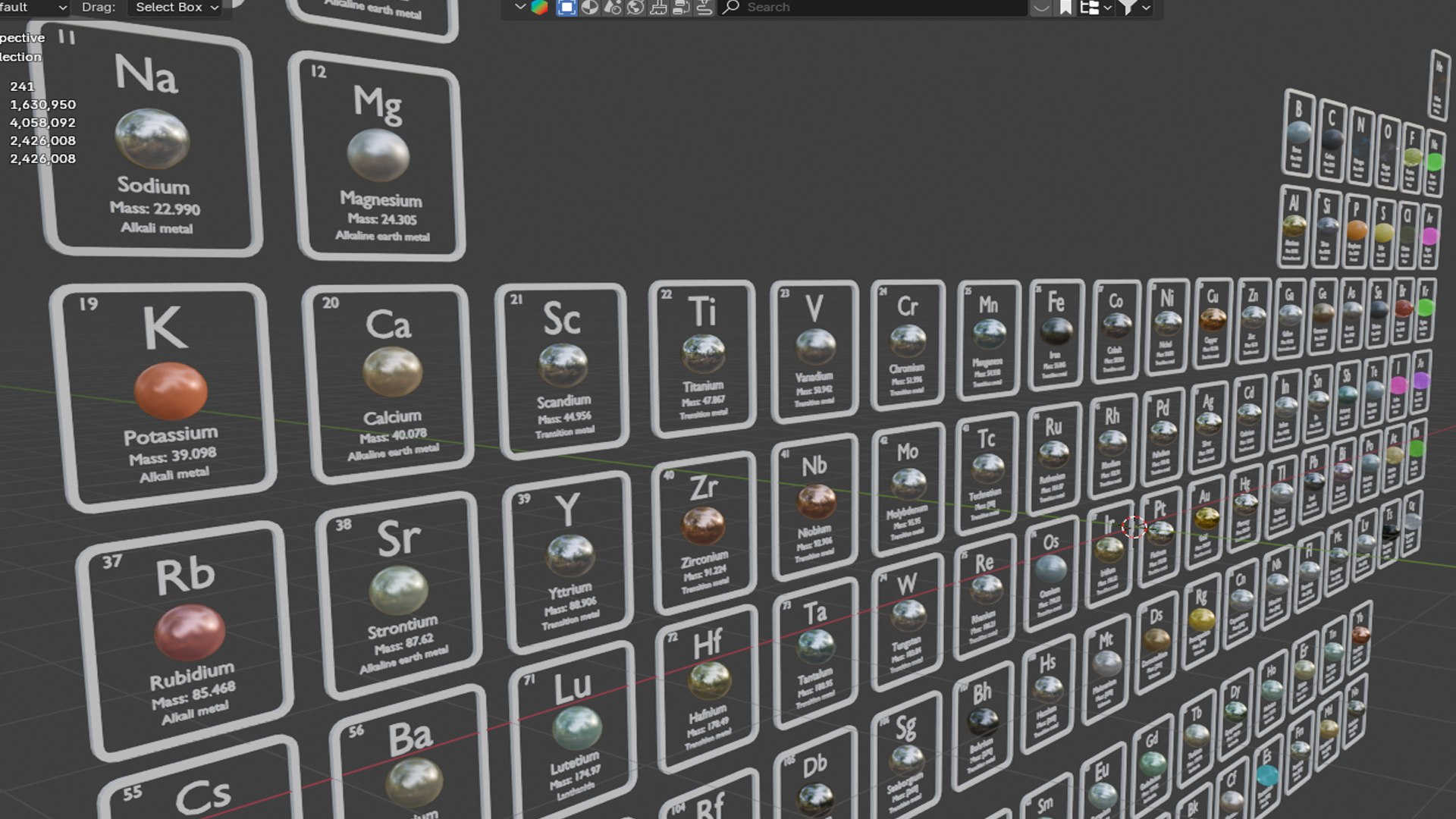Viewport: 1456px width, 819px height.
Task: Select the Strontium (Sr) element tile
Action: 400,595
